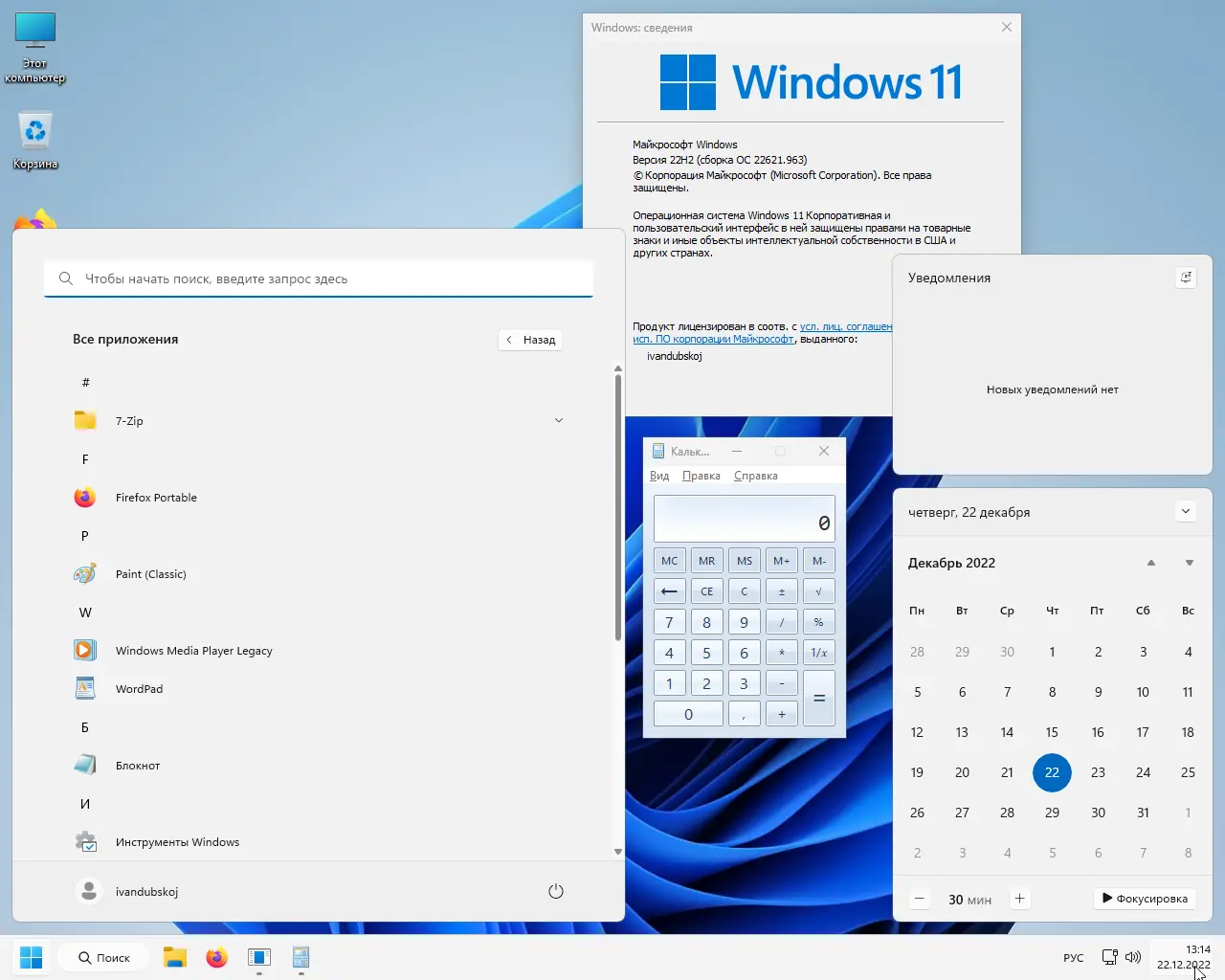Click the down arrow to view January
This screenshot has width=1225, height=980.
(1189, 563)
